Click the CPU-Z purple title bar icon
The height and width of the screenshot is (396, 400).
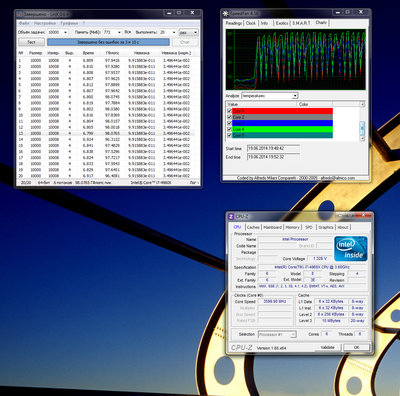point(231,216)
